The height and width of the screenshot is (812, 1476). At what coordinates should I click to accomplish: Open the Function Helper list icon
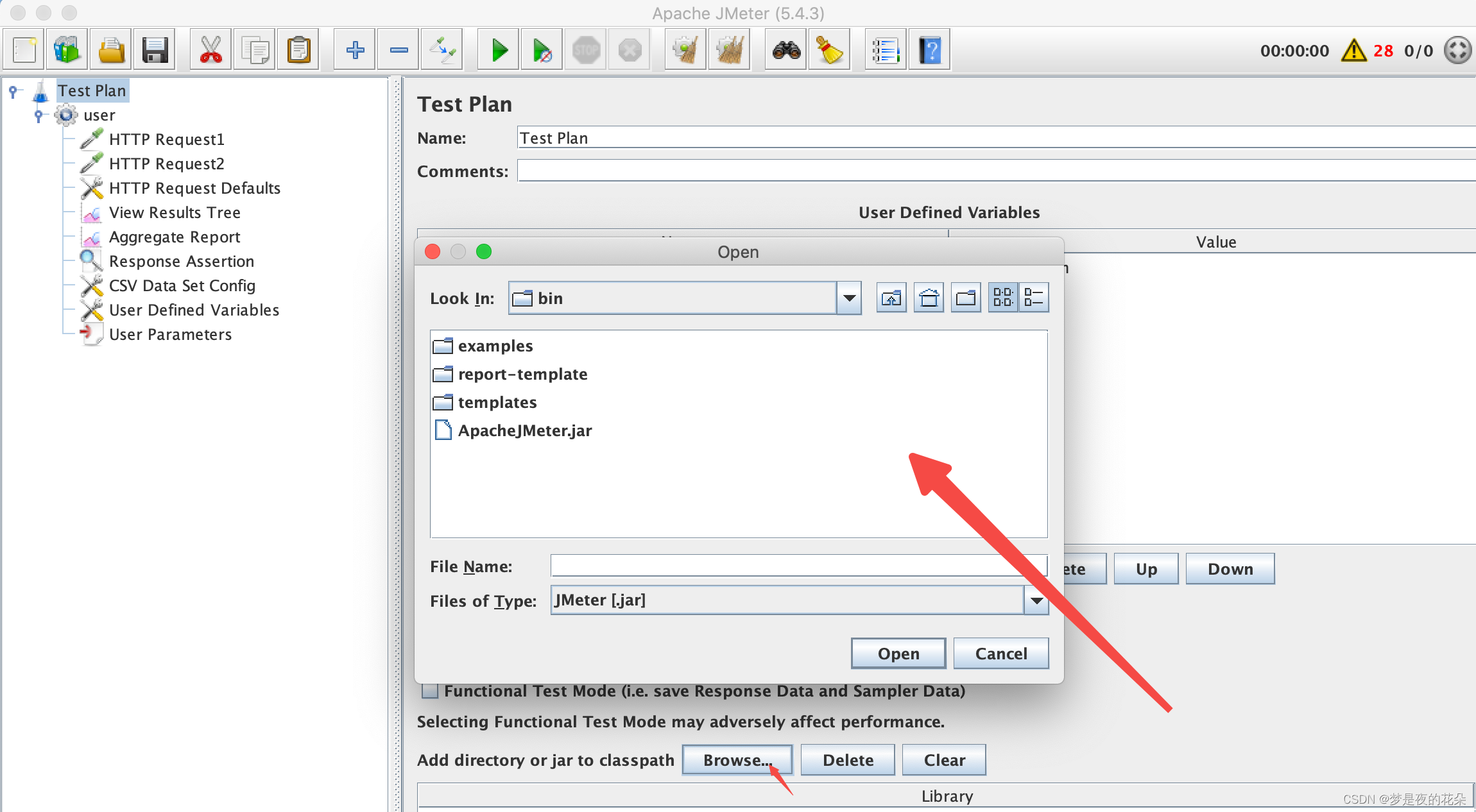tap(886, 50)
